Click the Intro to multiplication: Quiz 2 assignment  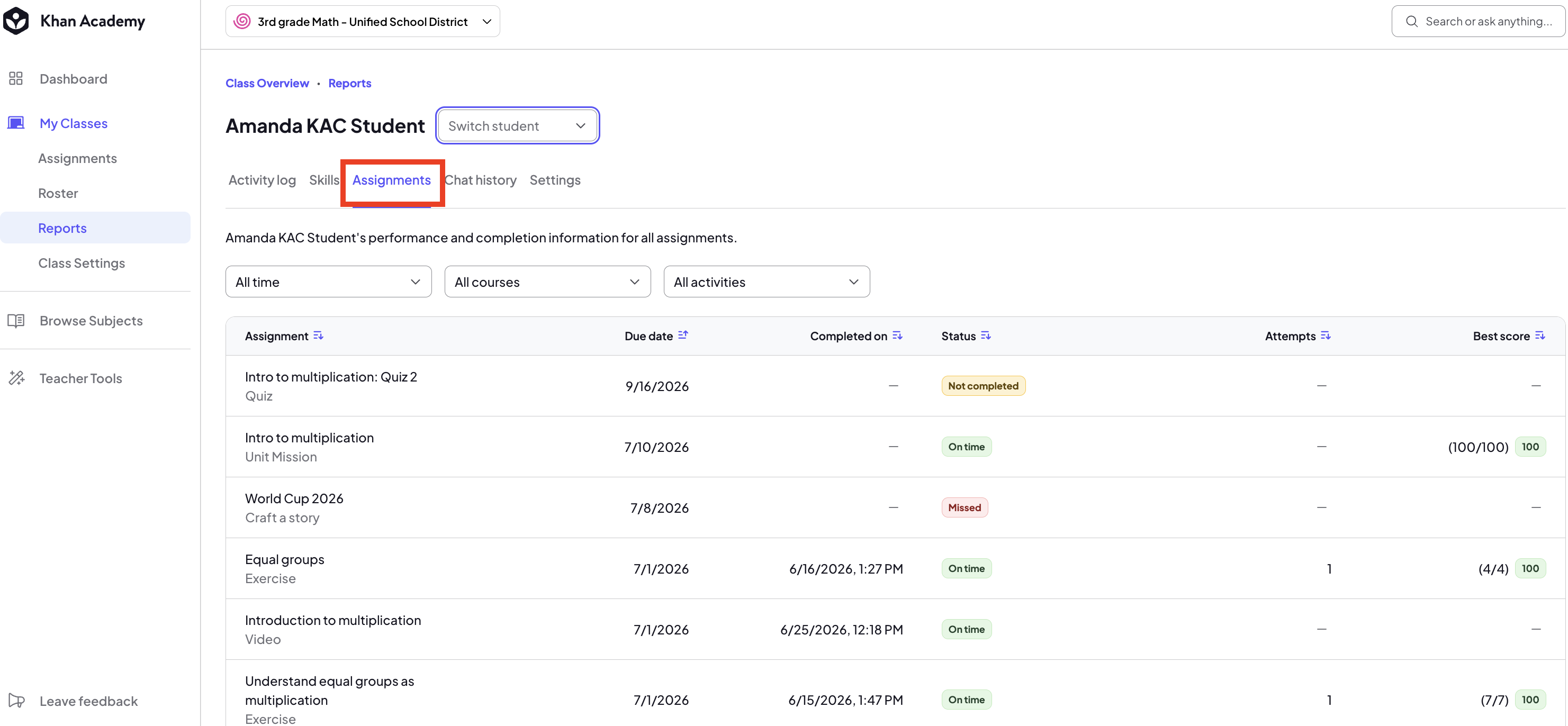[x=331, y=377]
